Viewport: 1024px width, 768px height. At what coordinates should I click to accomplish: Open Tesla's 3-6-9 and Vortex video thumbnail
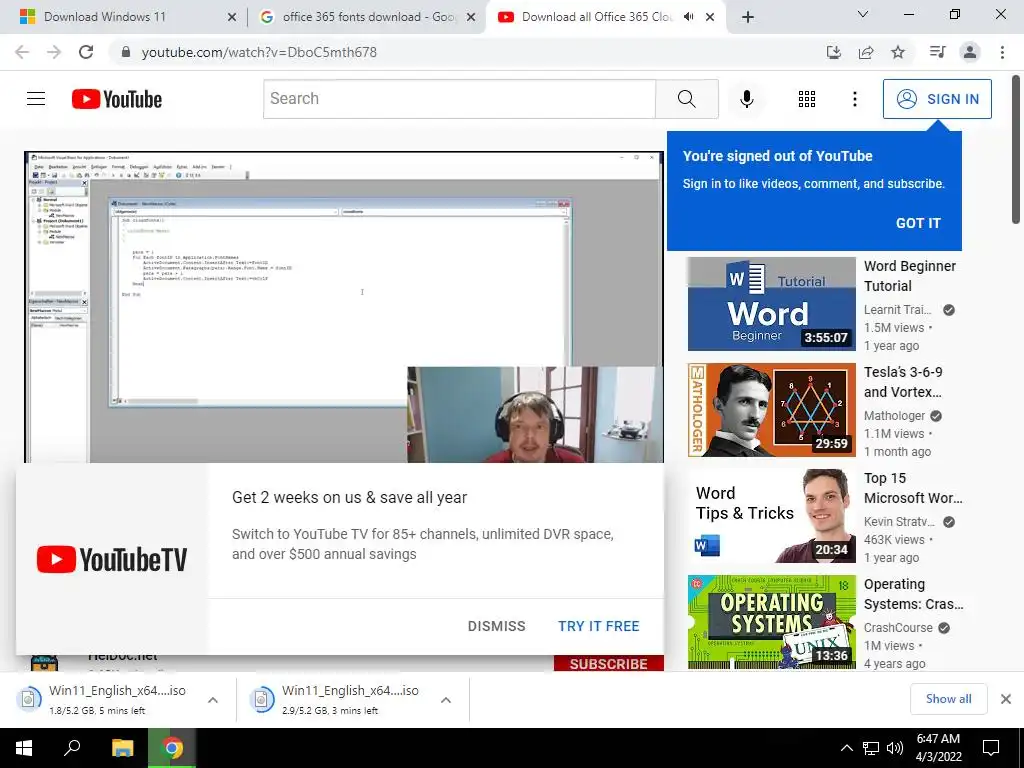[771, 410]
